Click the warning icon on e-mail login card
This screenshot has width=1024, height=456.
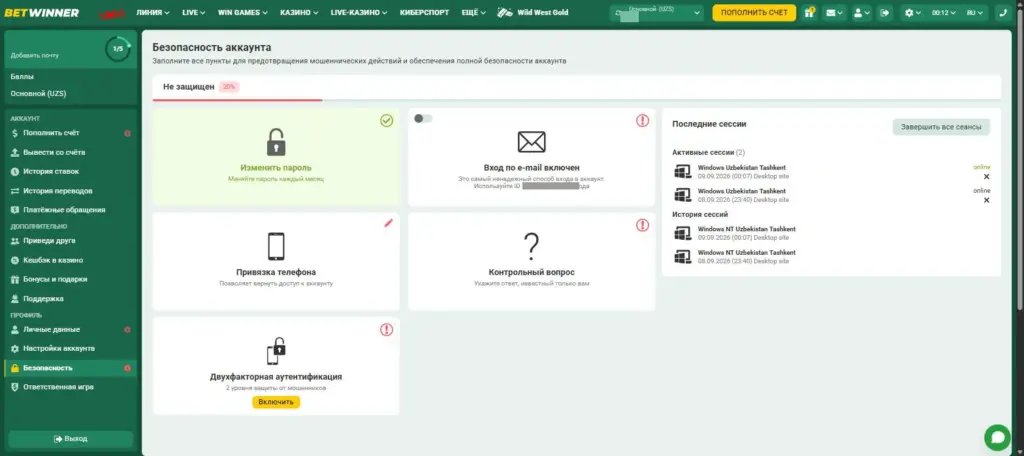click(x=643, y=120)
